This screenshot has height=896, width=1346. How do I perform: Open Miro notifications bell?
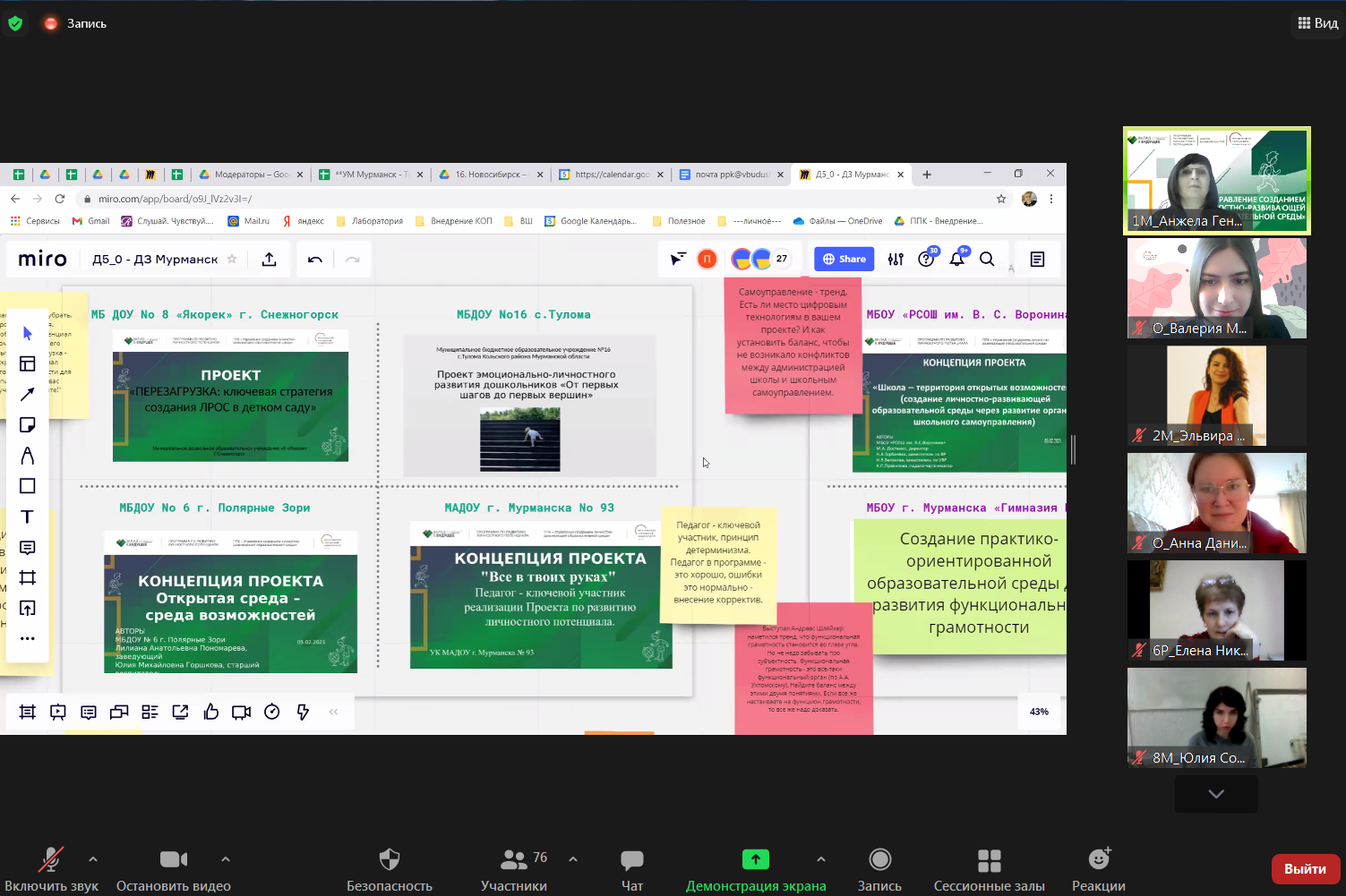coord(956,260)
